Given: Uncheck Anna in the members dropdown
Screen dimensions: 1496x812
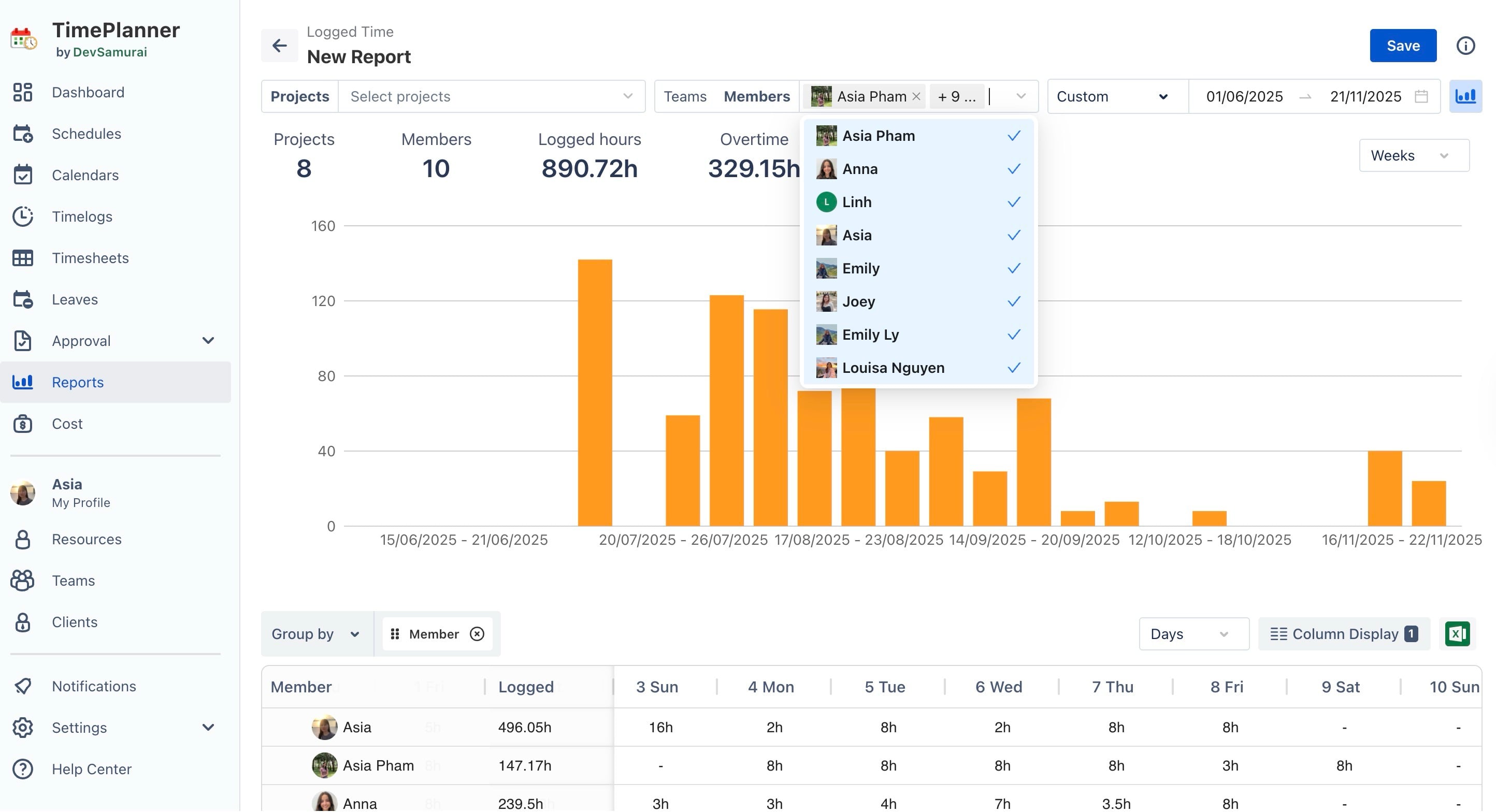Looking at the screenshot, I should 918,169.
